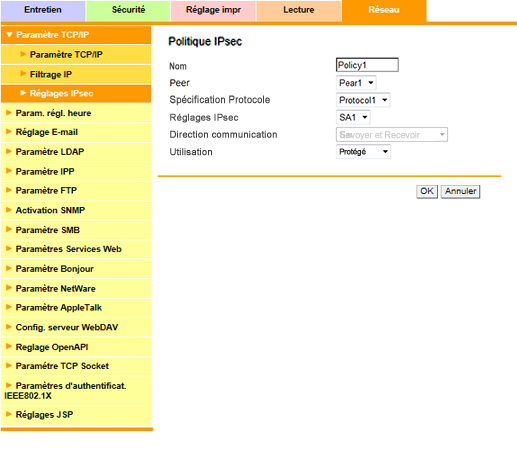Open Activation SNMP settings
This screenshot has height=451, width=517.
(x=76, y=210)
